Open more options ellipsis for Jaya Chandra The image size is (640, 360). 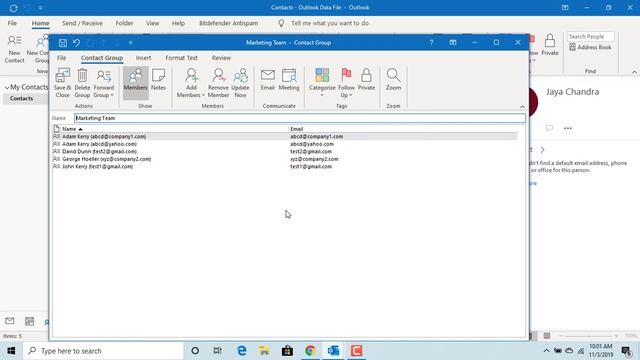pos(568,128)
